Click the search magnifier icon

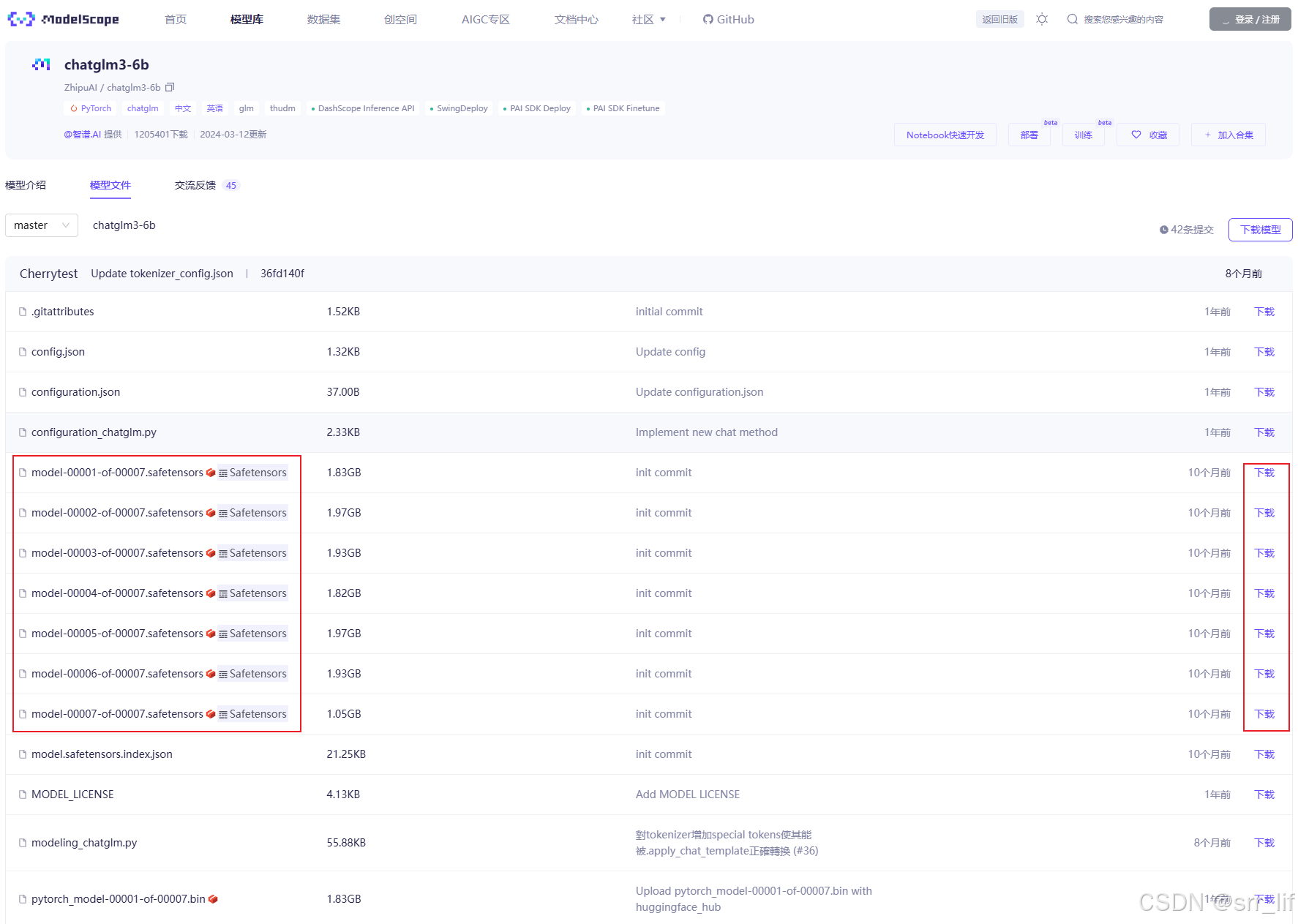click(x=1072, y=19)
